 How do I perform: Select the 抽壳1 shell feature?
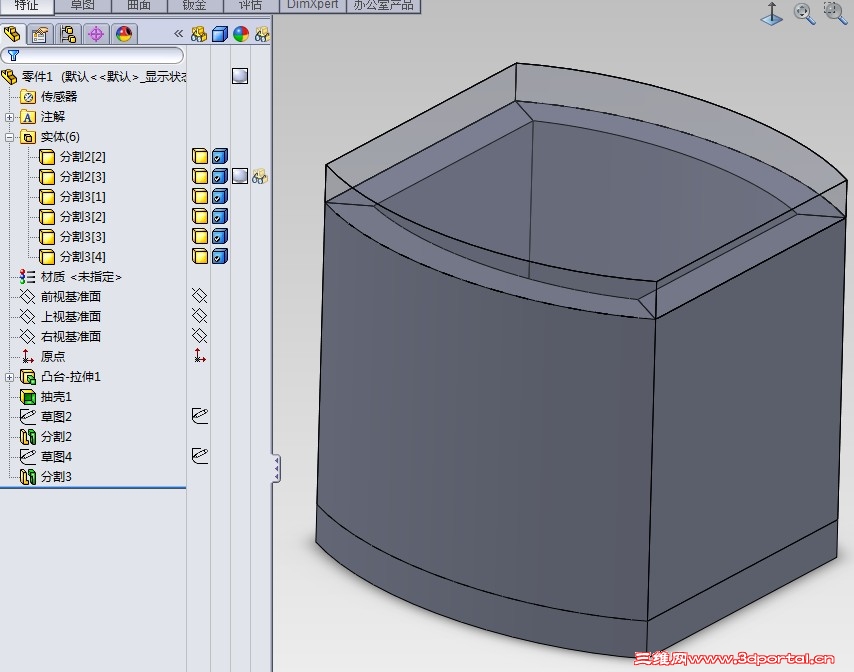tap(46, 397)
